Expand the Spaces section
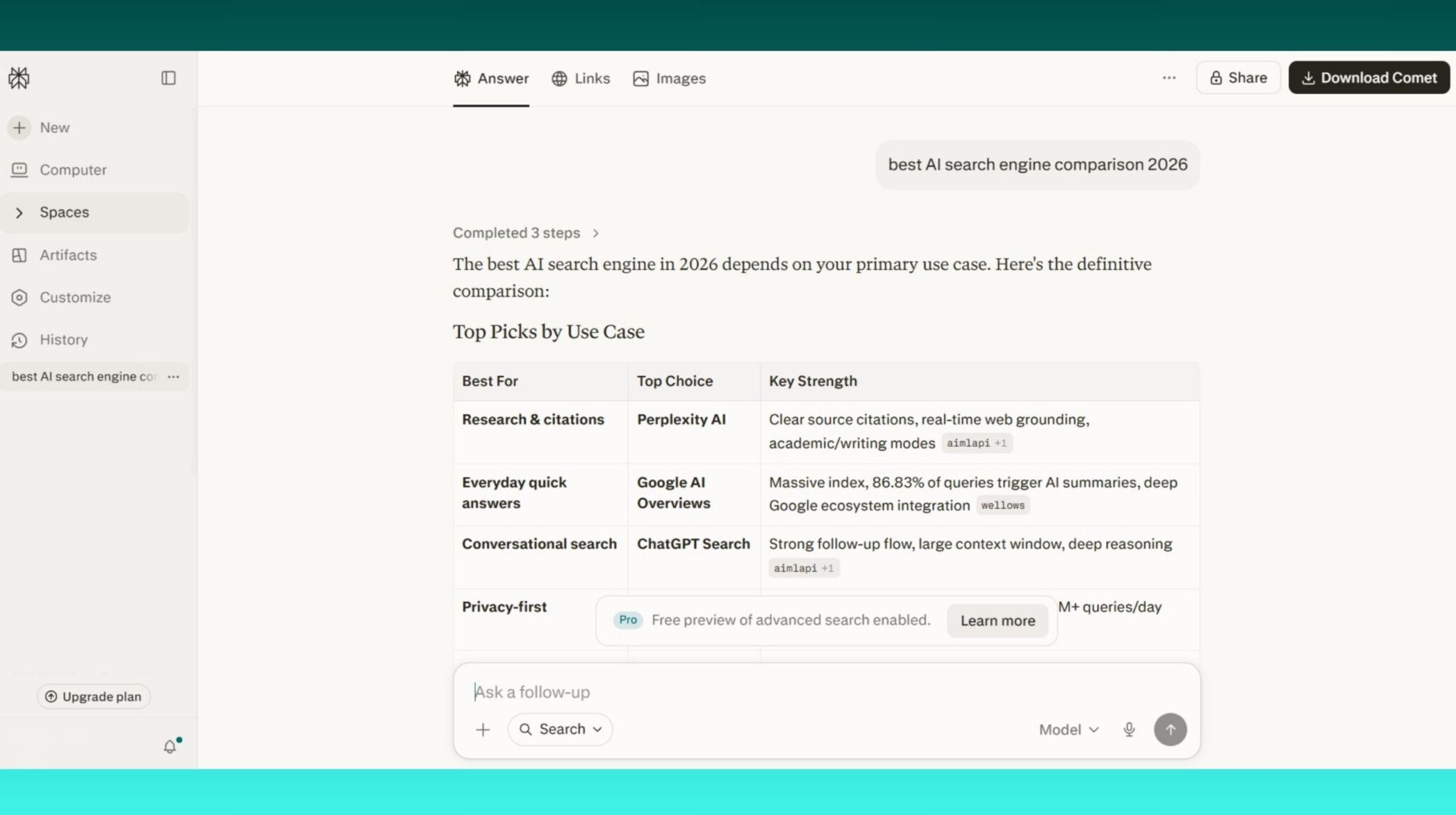 pos(94,212)
